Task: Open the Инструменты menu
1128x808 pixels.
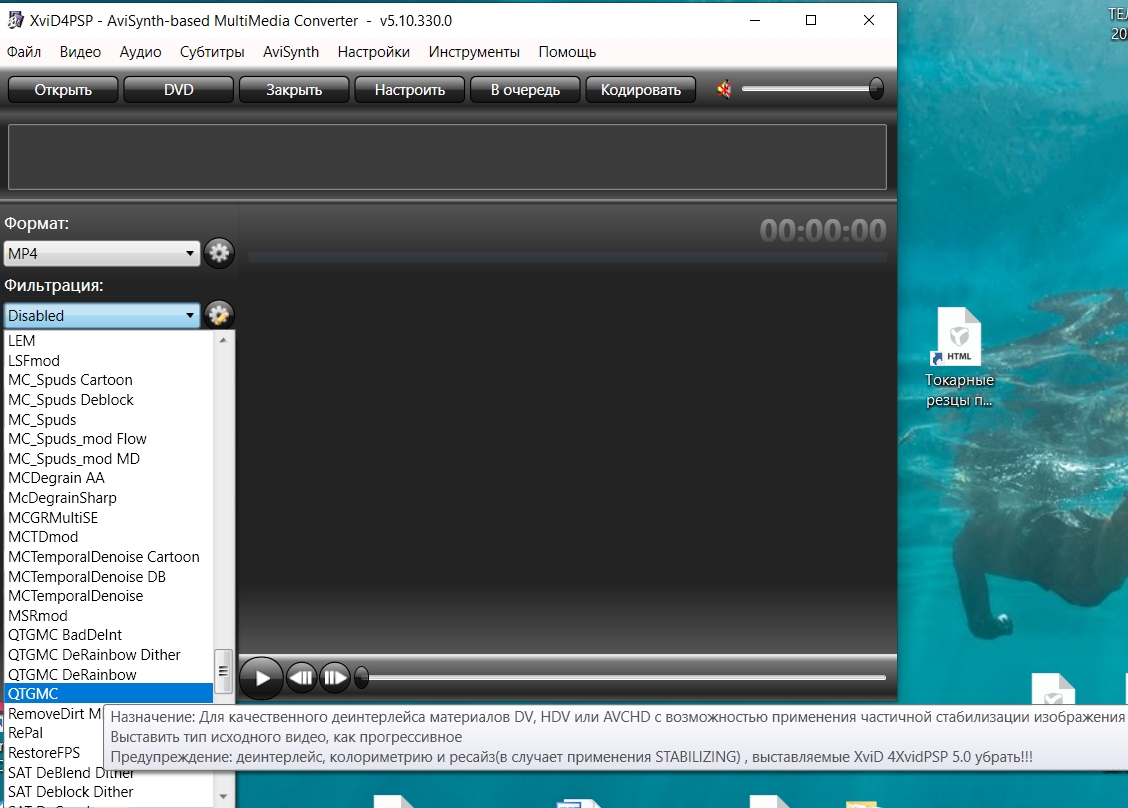Action: click(x=474, y=52)
